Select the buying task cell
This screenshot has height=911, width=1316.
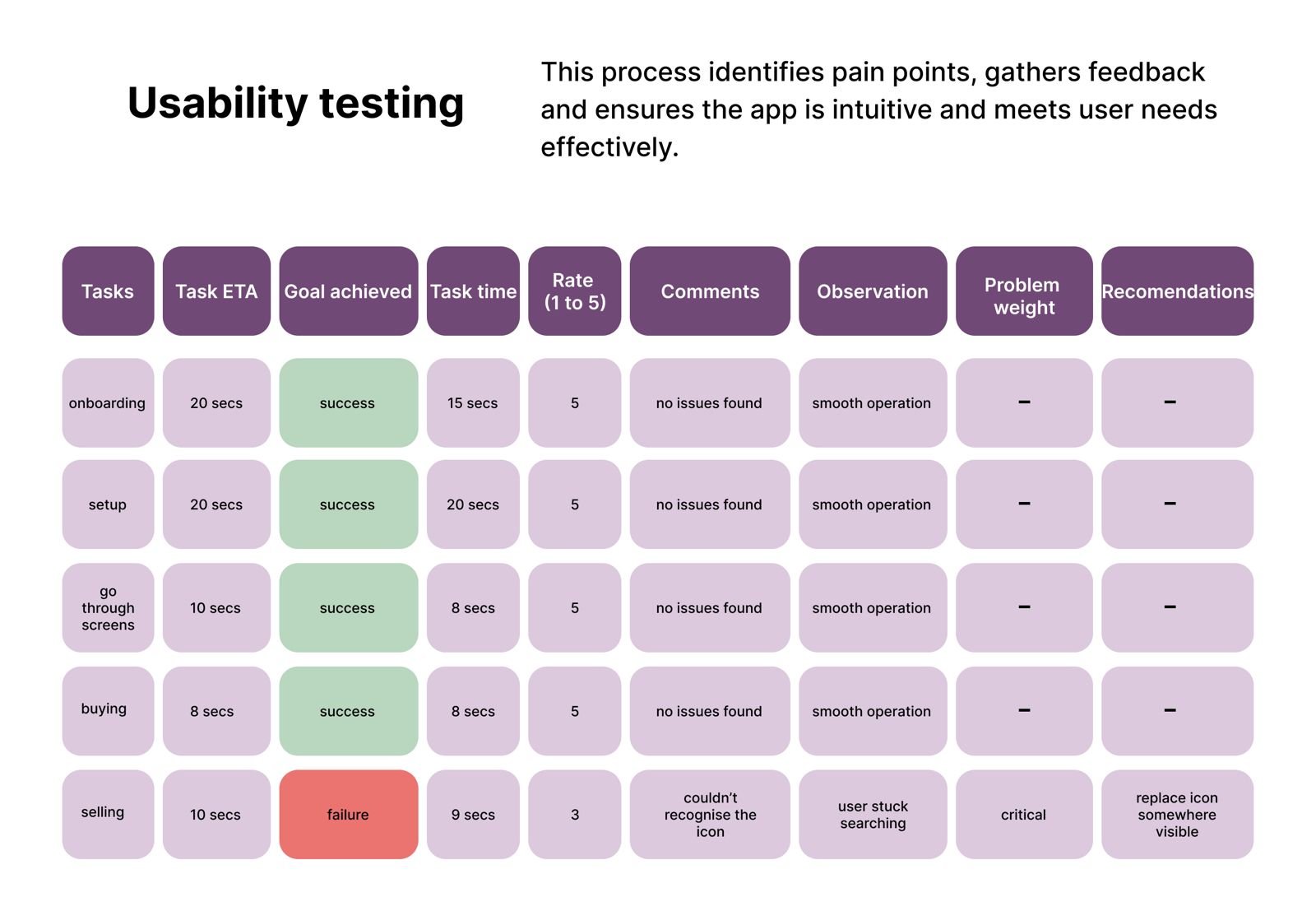coord(108,710)
